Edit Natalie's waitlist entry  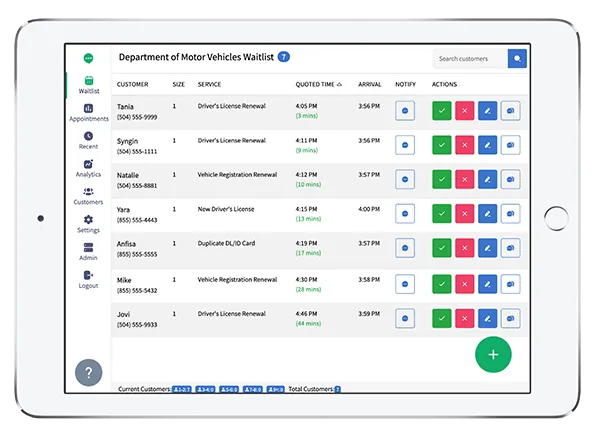[488, 179]
